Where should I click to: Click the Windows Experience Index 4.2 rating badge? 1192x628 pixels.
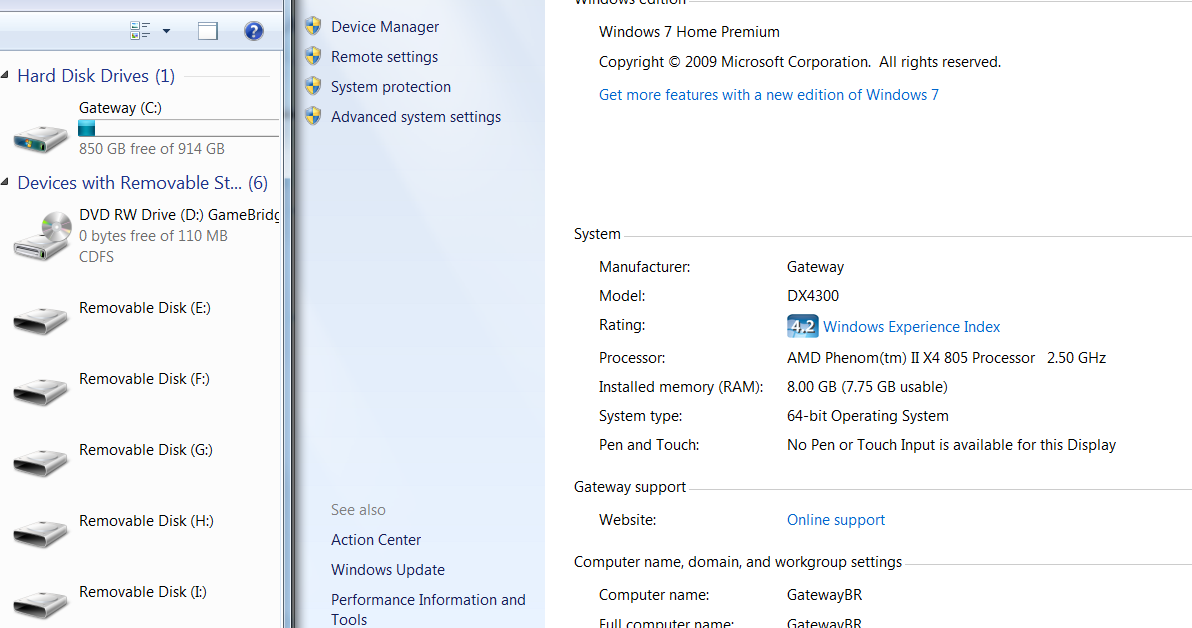(802, 327)
